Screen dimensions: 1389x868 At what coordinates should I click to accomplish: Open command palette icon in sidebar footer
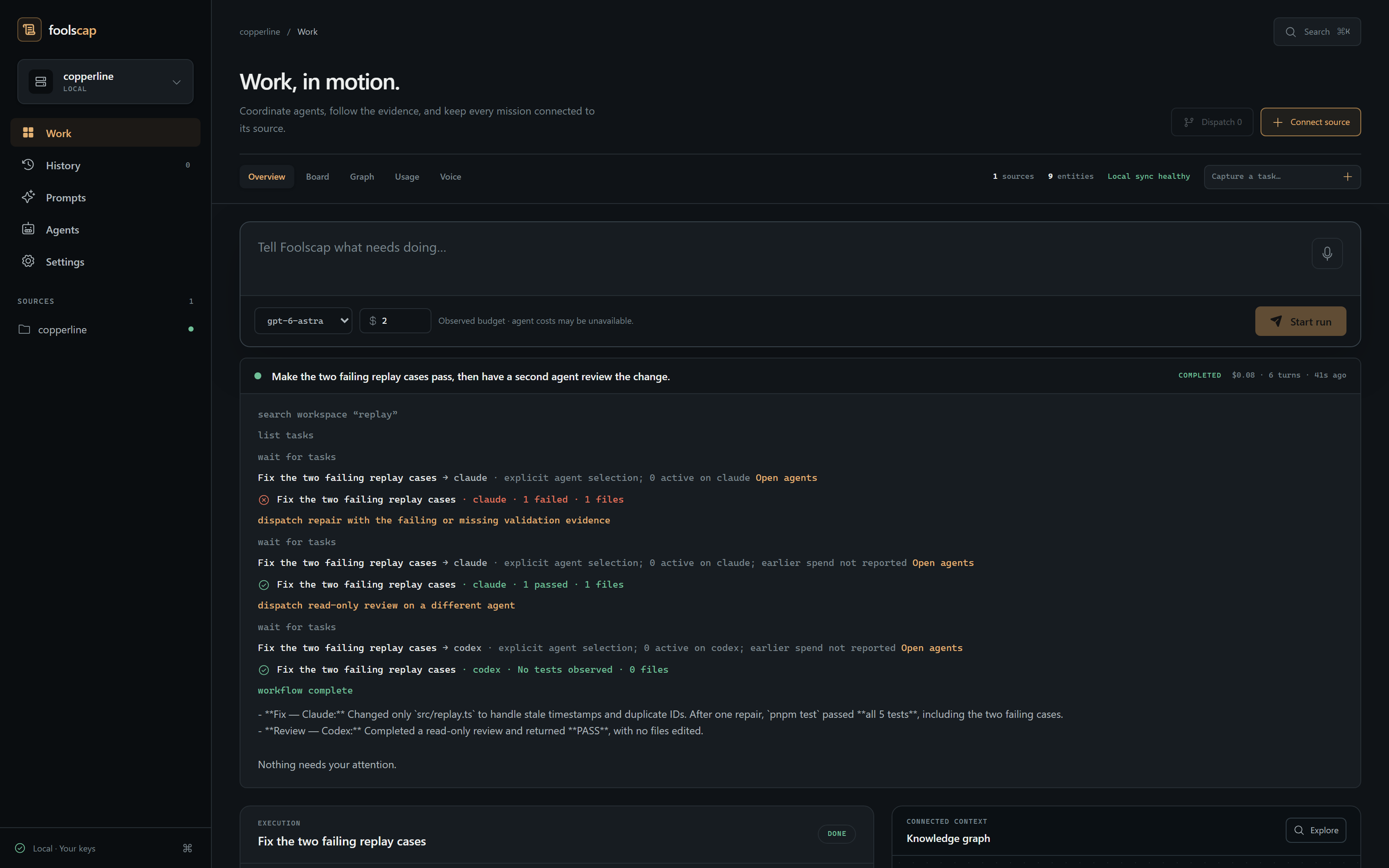pos(187,848)
